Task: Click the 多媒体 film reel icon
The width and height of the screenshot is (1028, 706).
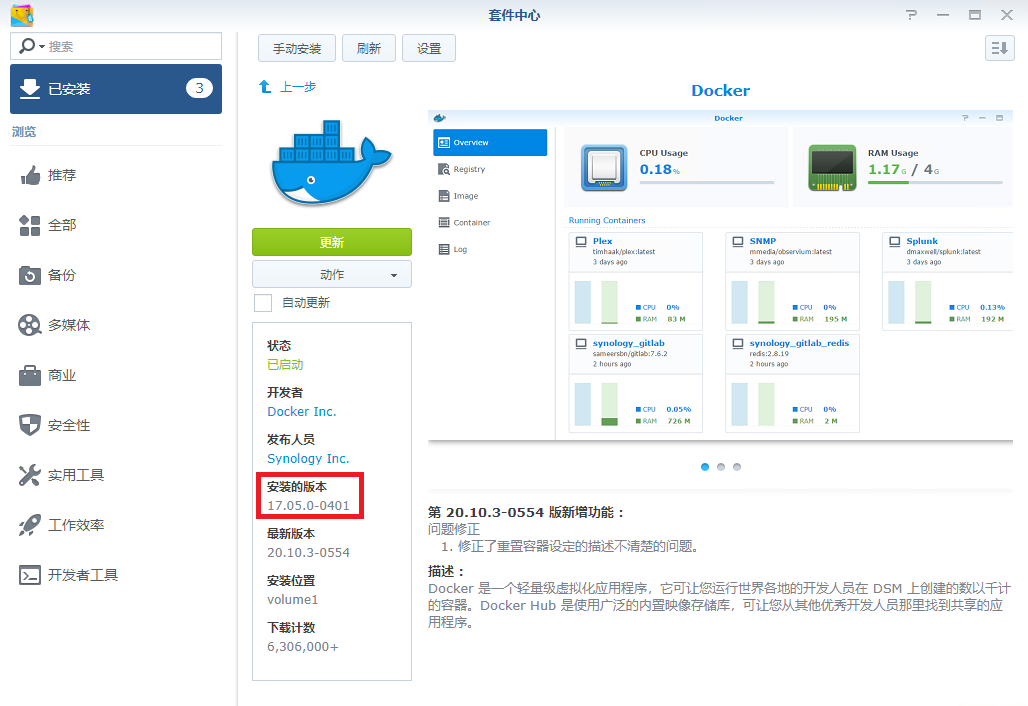Action: [x=30, y=326]
